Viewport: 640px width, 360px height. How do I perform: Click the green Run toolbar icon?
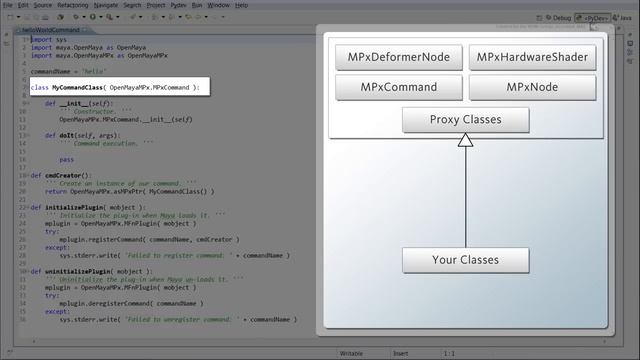(x=93, y=17)
